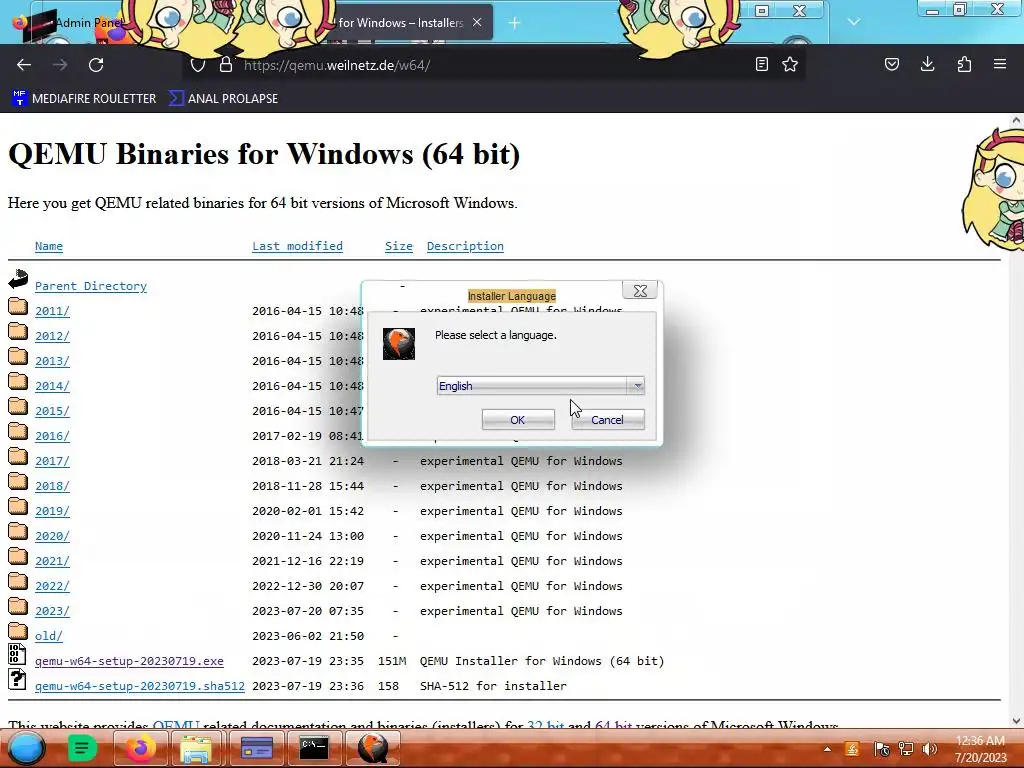
Task: Open the 2015/ folder link
Action: [52, 411]
